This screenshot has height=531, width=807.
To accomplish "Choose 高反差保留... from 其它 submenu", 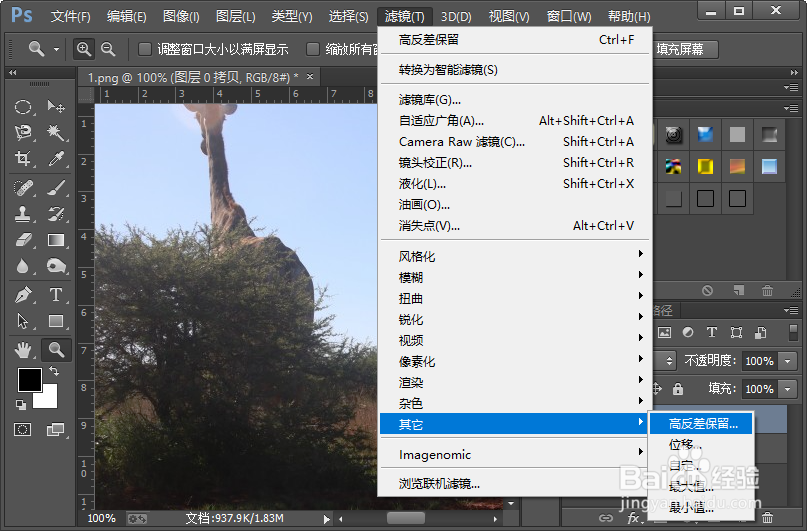I will 701,423.
